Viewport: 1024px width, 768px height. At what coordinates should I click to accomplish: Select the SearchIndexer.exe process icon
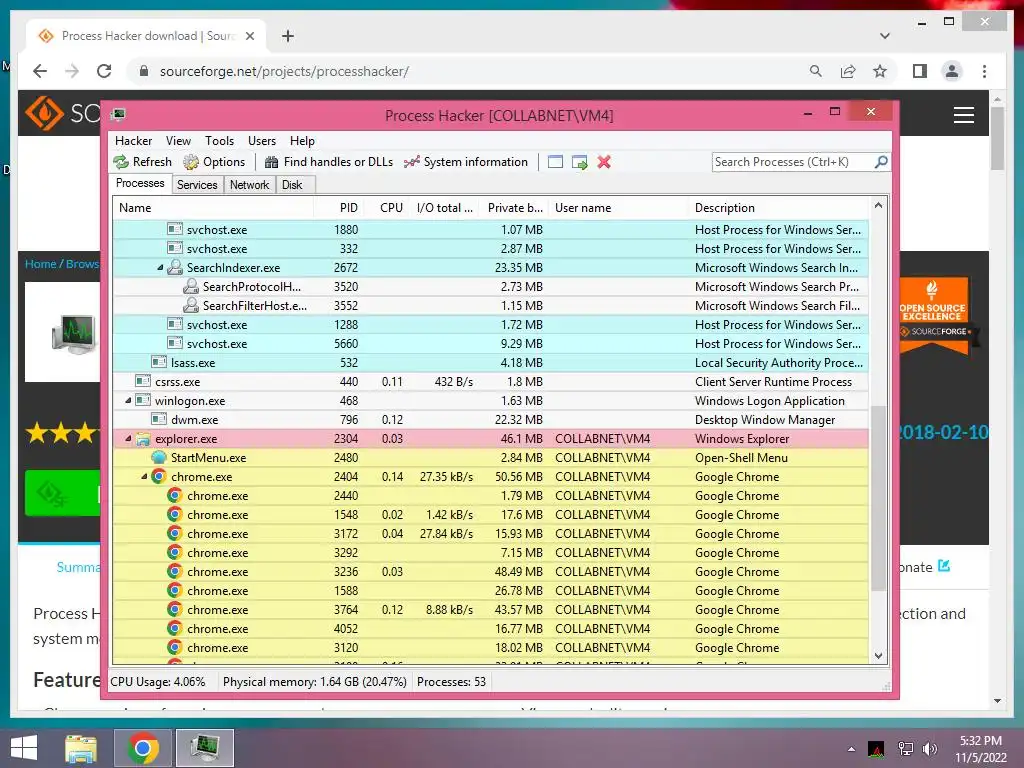[174, 267]
